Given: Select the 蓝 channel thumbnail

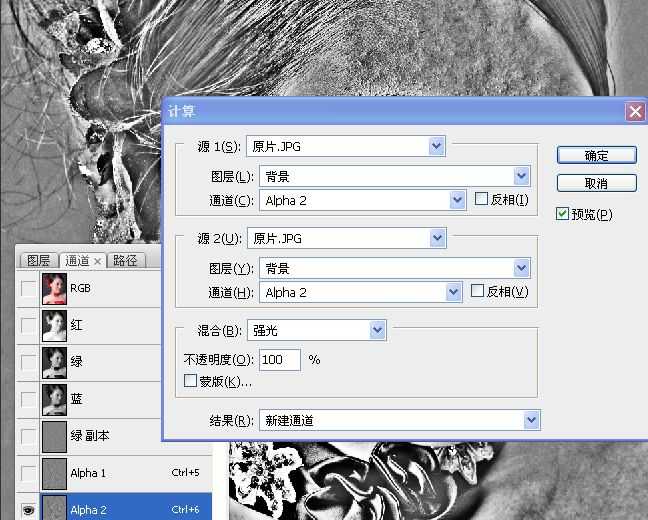Looking at the screenshot, I should coord(54,400).
